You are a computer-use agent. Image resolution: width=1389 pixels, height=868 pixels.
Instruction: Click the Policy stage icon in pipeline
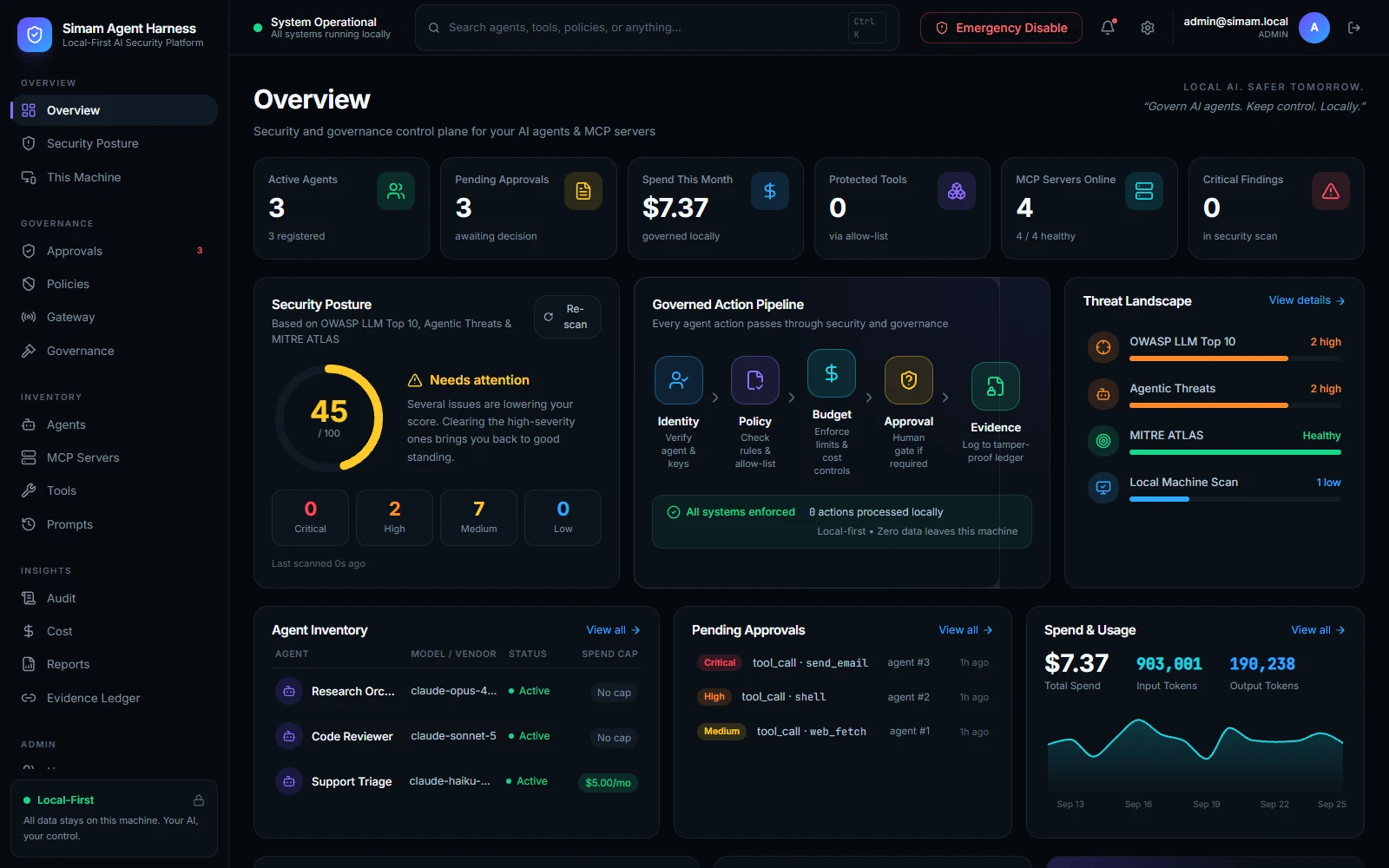pos(755,380)
